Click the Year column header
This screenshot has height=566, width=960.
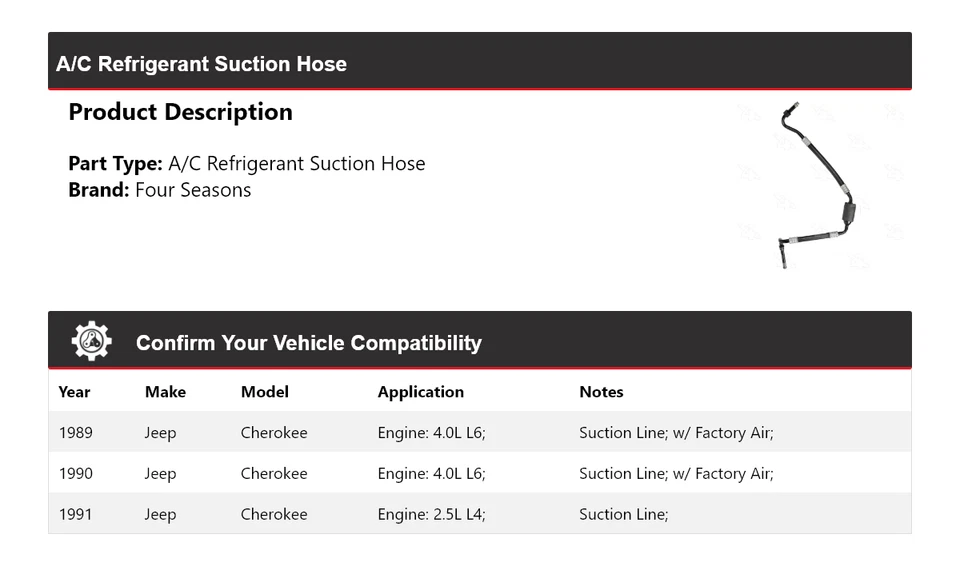(x=74, y=392)
